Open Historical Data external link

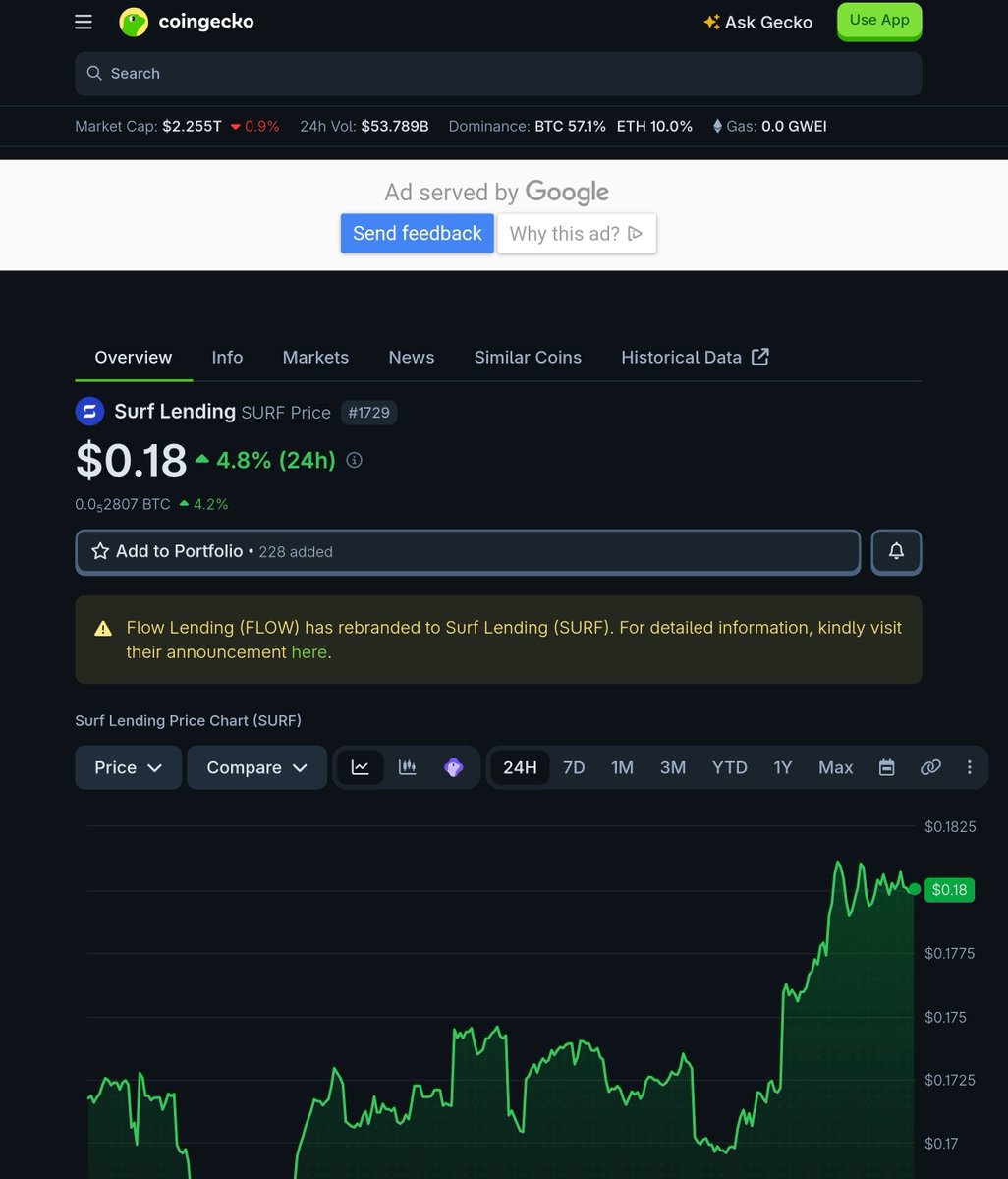[x=695, y=358]
